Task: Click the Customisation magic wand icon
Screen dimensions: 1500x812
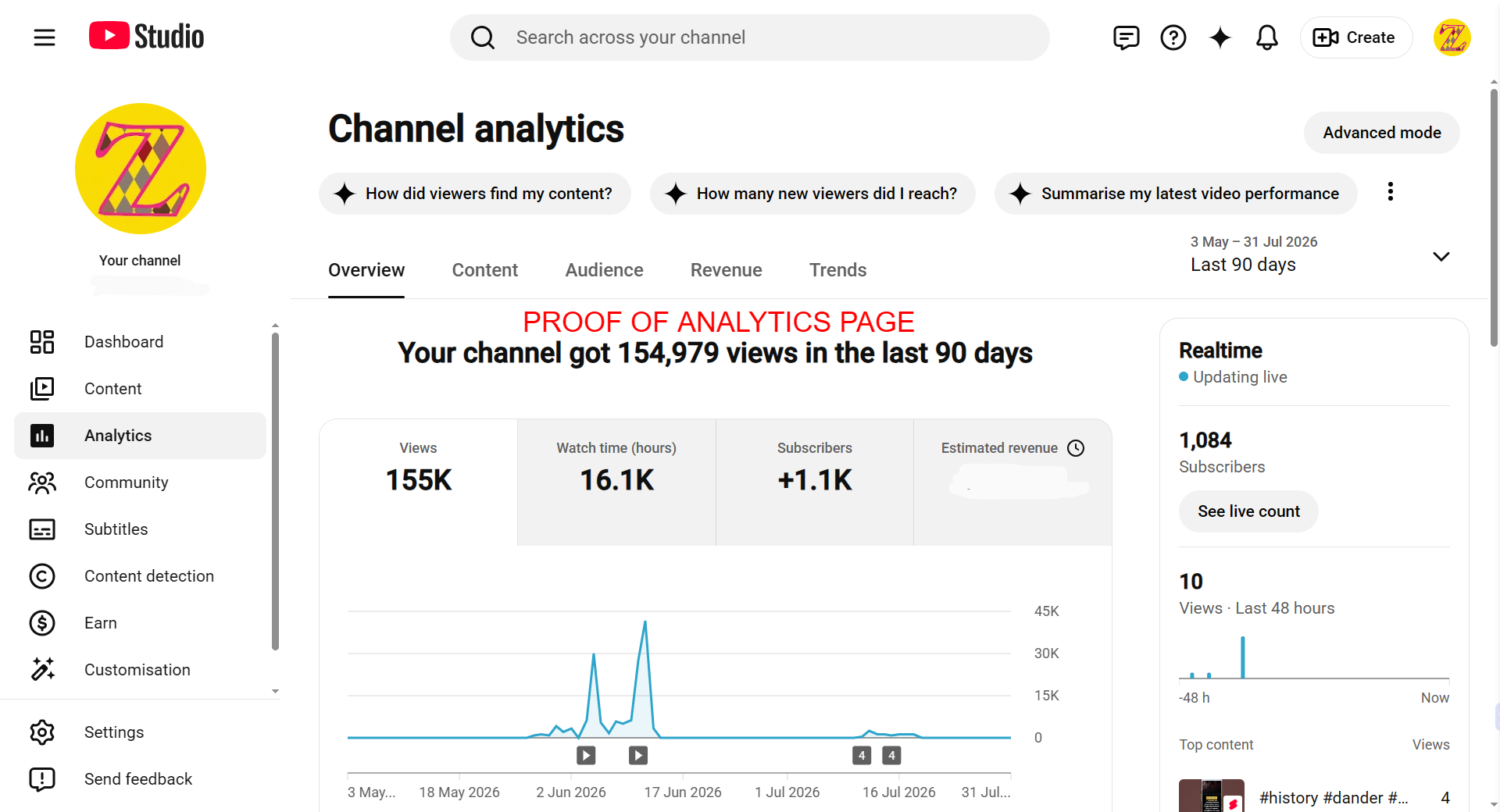Action: click(42, 669)
